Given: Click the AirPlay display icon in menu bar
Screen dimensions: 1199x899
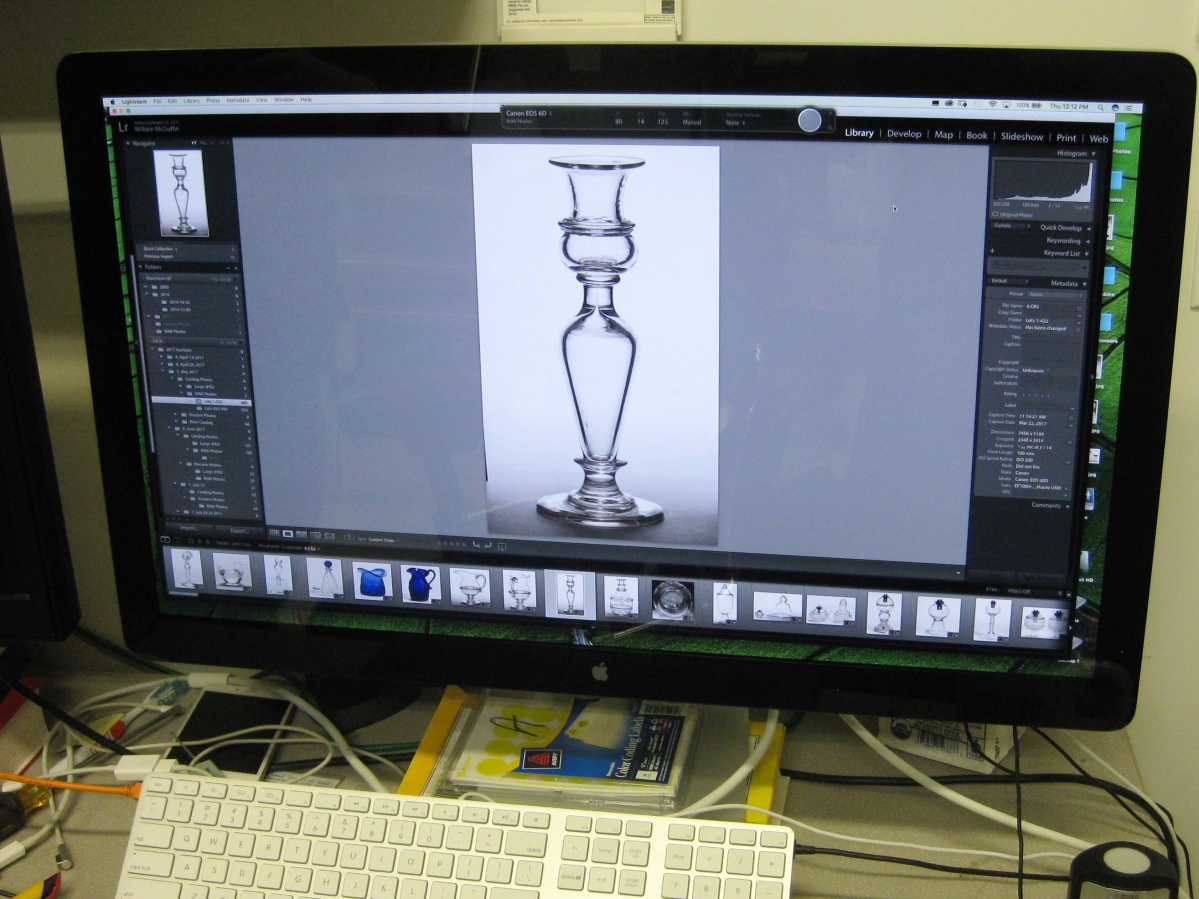Looking at the screenshot, I should [1006, 105].
